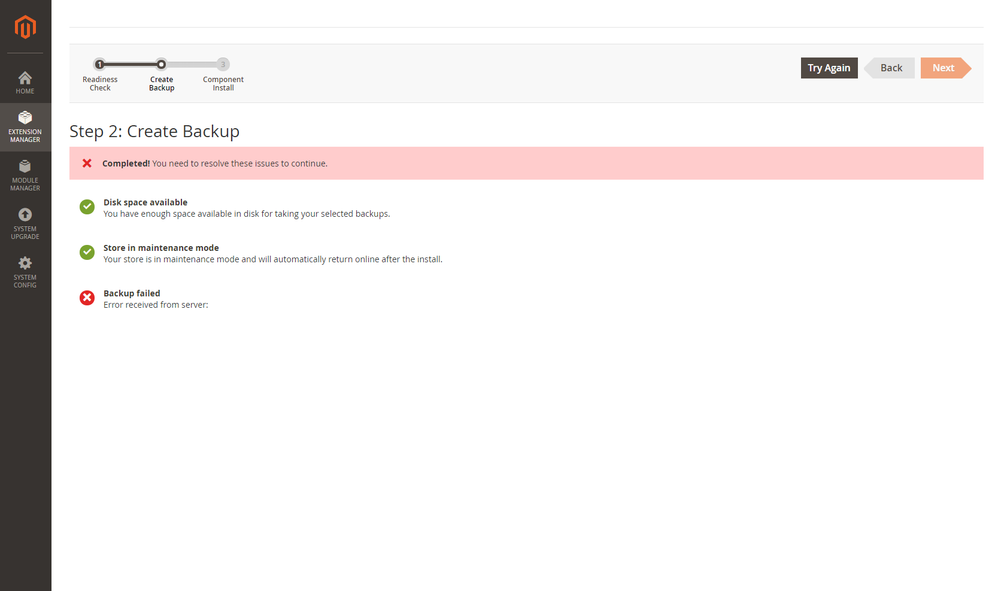Image resolution: width=998 pixels, height=591 pixels.
Task: Click 'Step 2: Create Backup' title
Action: [x=155, y=131]
